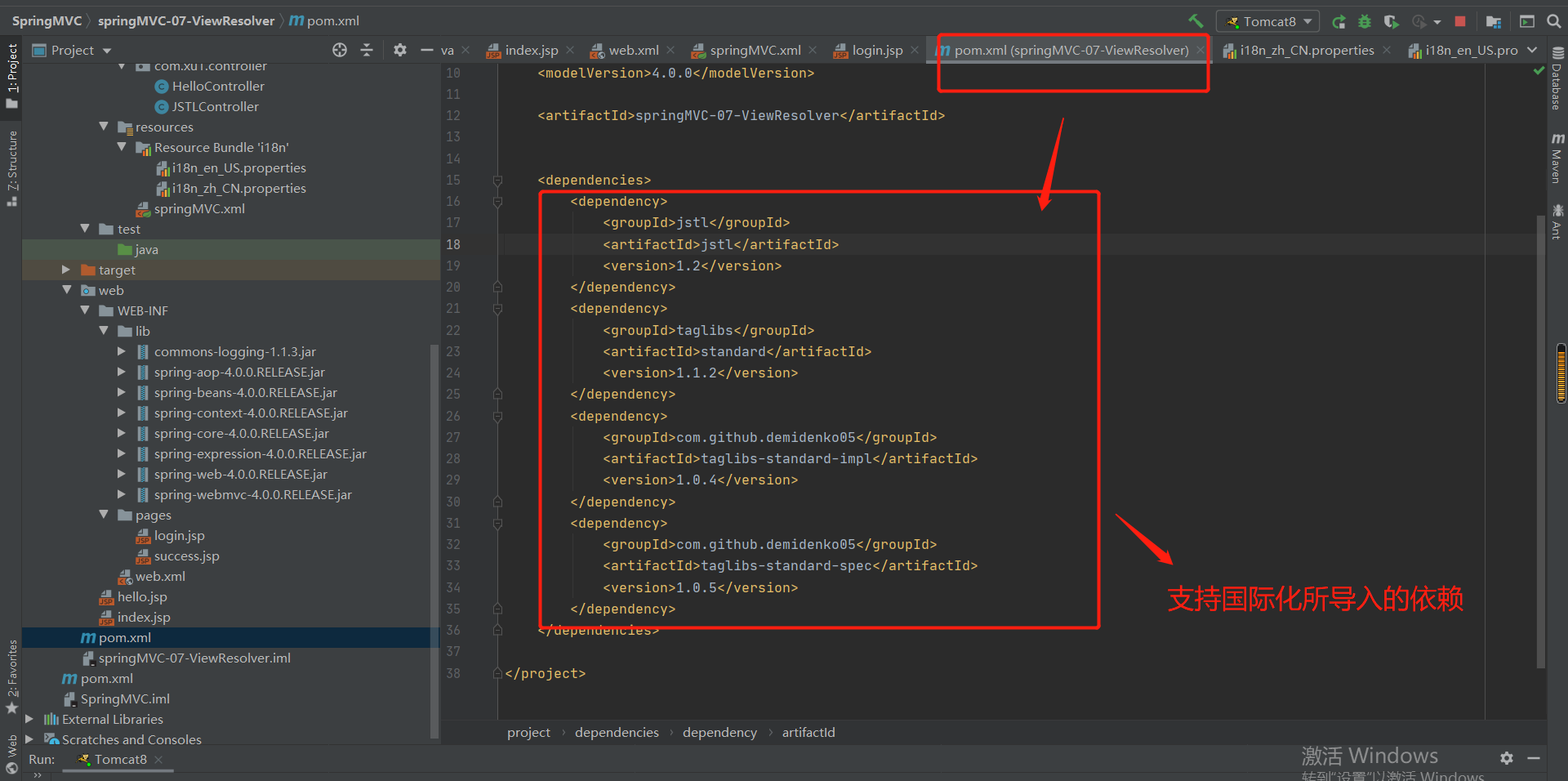
Task: Open the Project Structure icon
Action: [1494, 21]
